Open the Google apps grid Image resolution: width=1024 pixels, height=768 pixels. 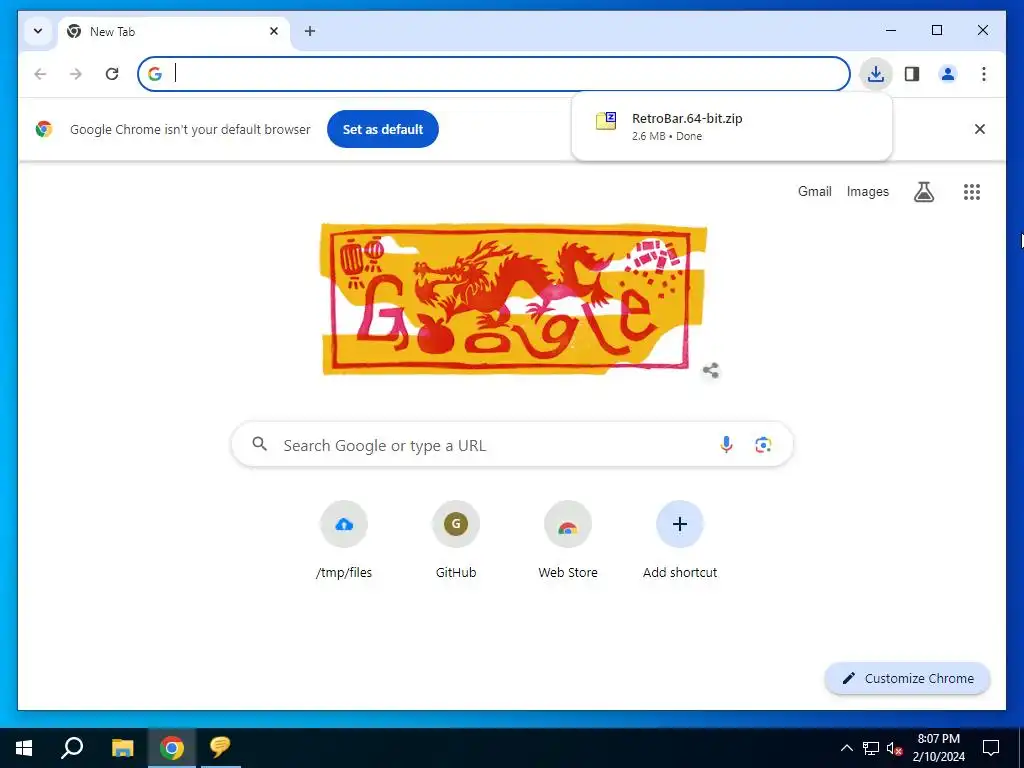click(972, 191)
